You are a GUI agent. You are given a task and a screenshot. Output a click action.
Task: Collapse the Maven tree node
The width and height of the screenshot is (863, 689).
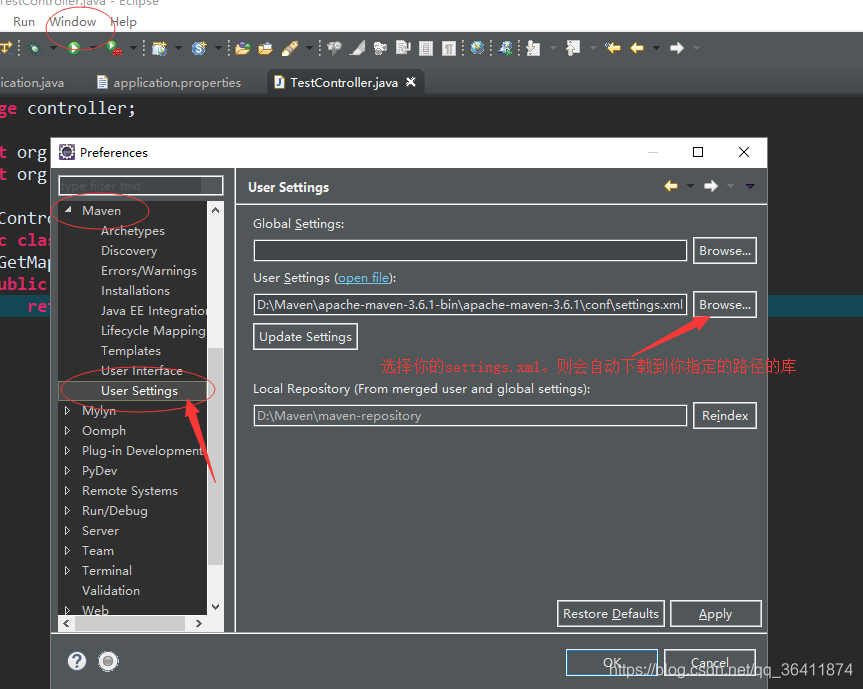tap(68, 210)
